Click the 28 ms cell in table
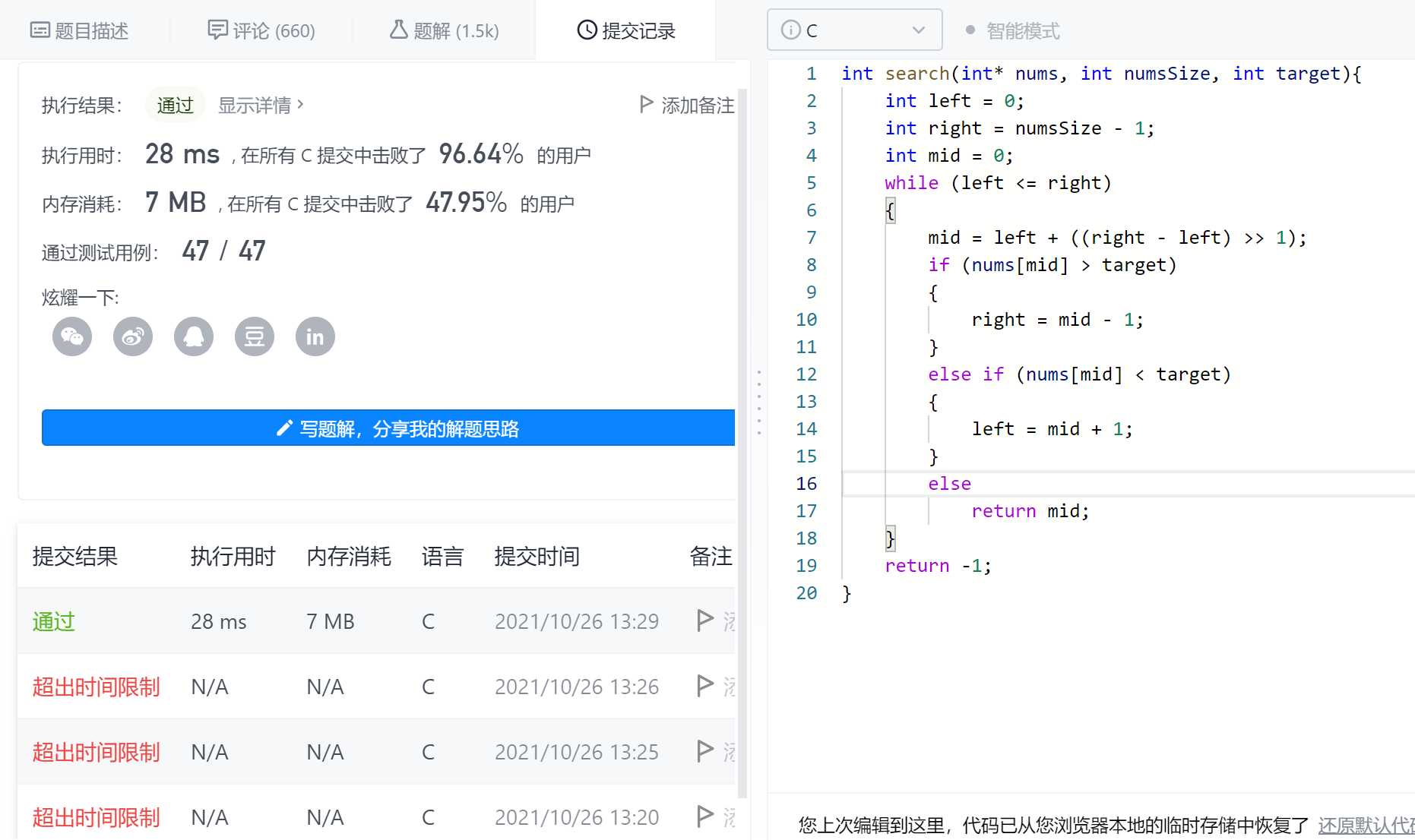The width and height of the screenshot is (1415, 840). click(x=219, y=621)
